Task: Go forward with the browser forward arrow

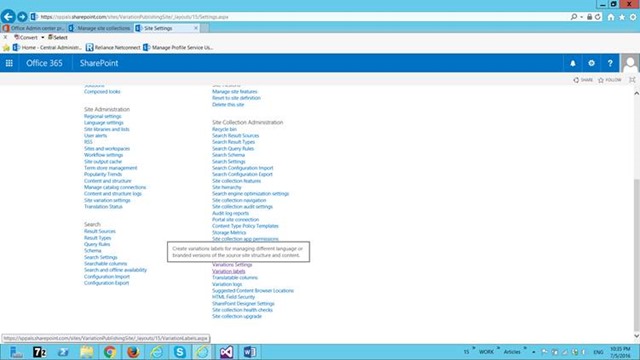Action: tap(22, 17)
